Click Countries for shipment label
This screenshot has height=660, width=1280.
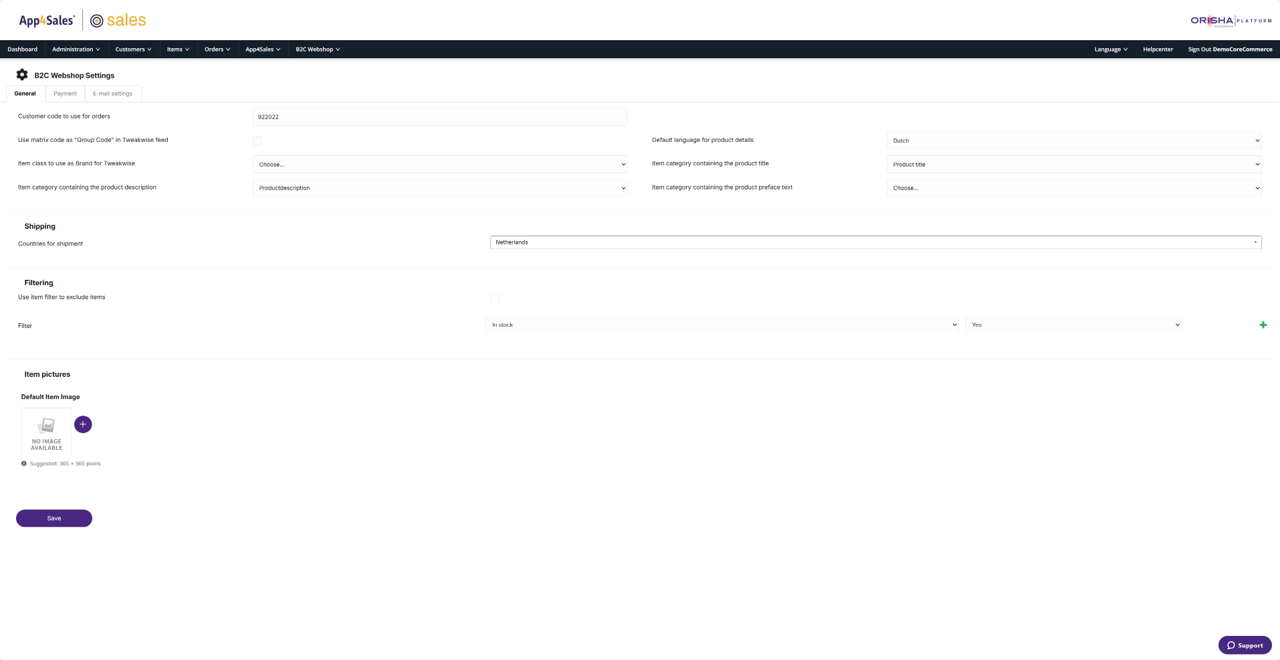tap(50, 244)
